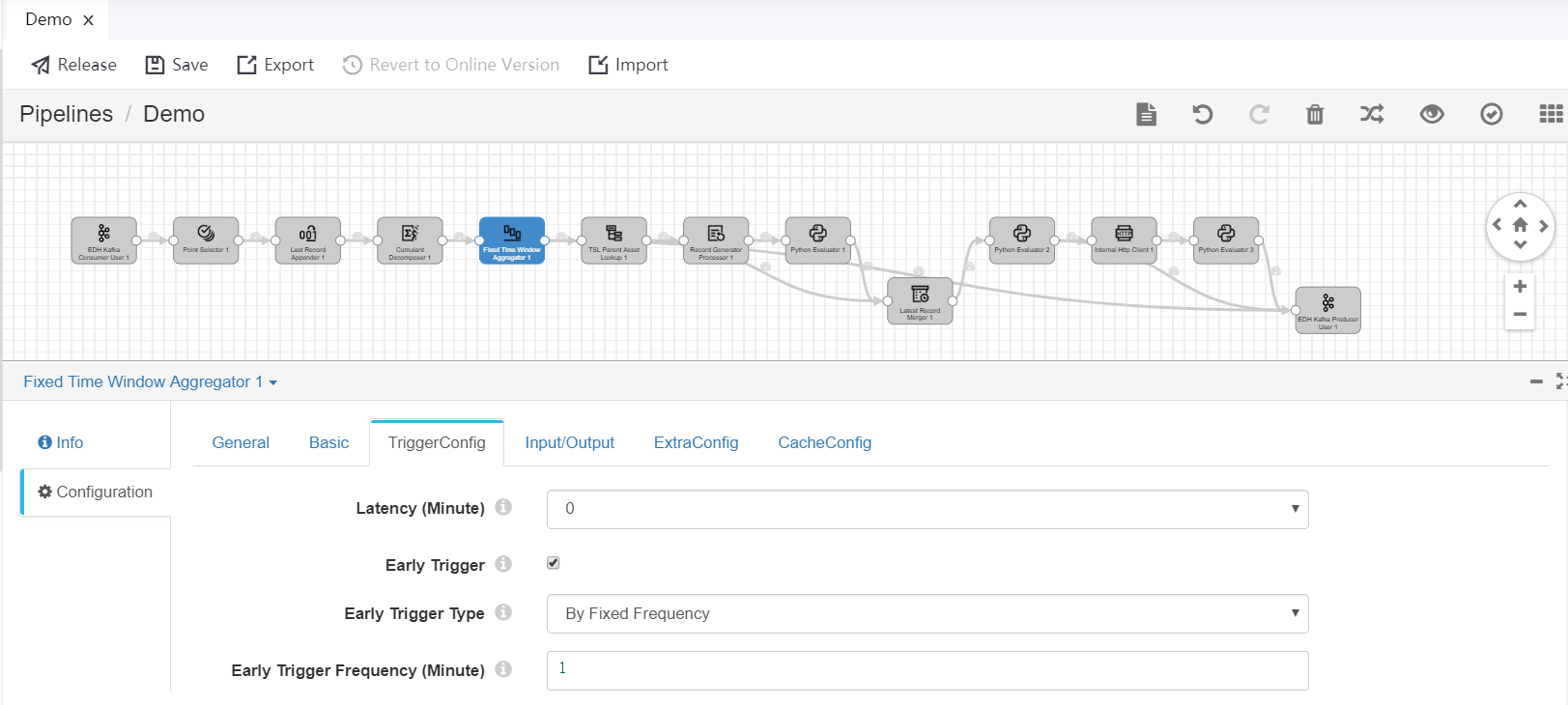Select the Latest Record Merger 1 node
1568x705 pixels.
point(920,301)
